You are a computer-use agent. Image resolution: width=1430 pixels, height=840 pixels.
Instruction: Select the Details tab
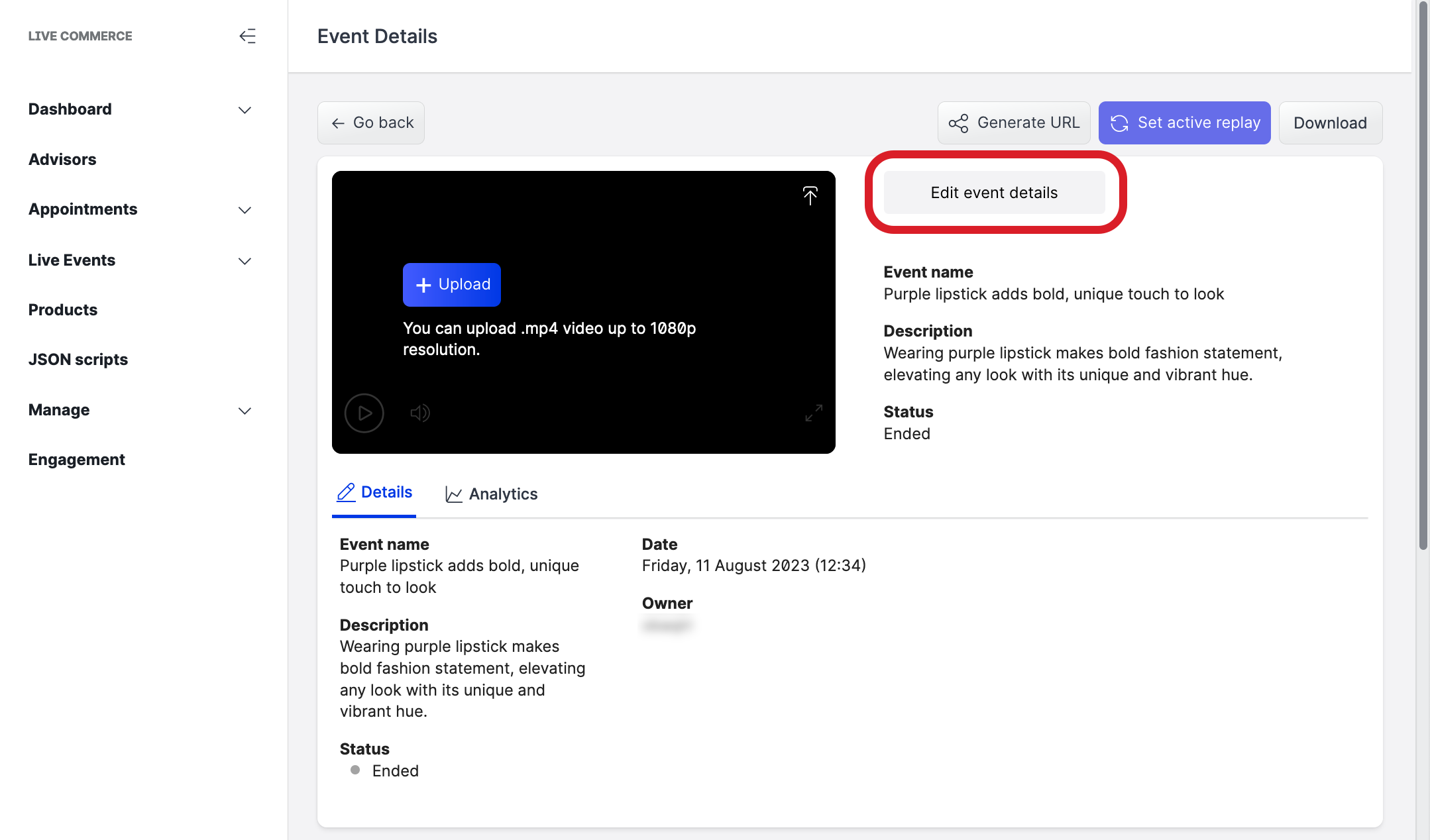click(374, 492)
